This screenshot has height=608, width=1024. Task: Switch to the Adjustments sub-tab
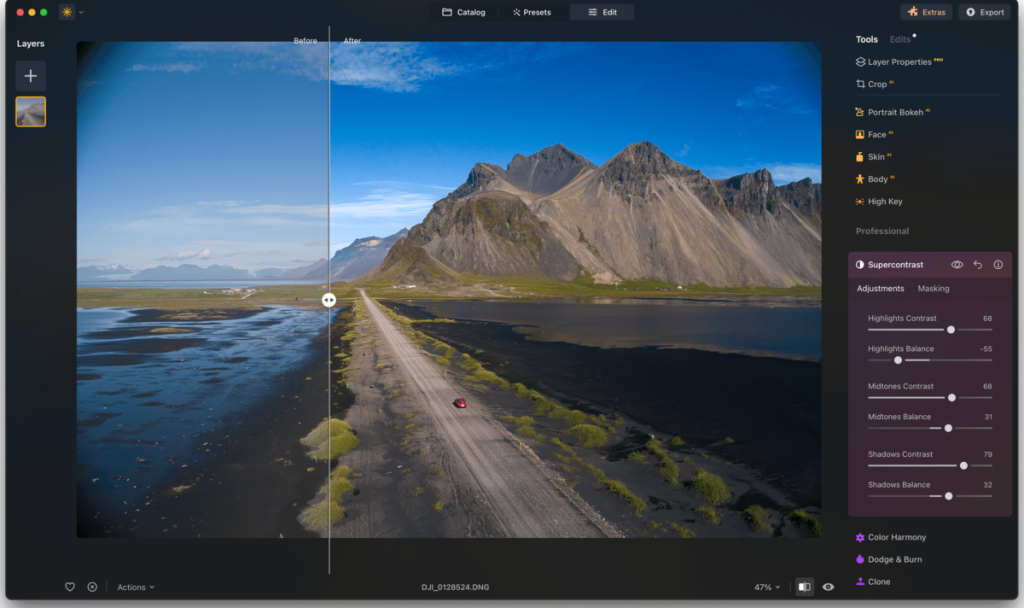[880, 288]
